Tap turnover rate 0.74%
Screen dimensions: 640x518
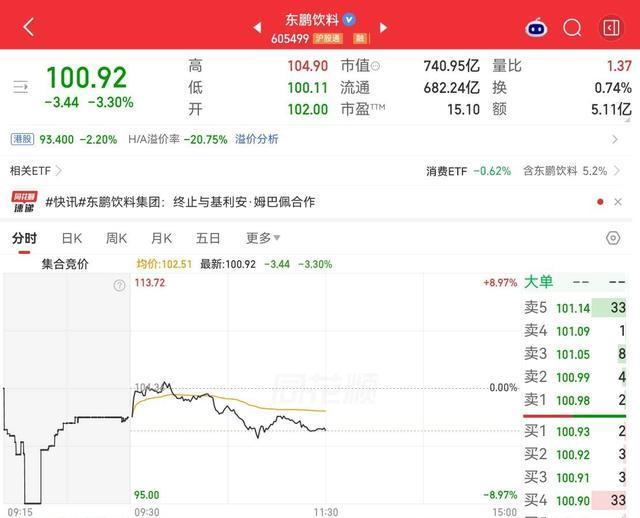(x=613, y=88)
